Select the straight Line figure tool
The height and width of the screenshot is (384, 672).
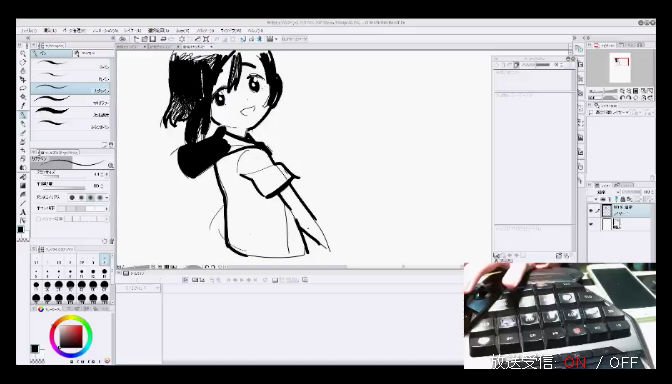(x=23, y=204)
